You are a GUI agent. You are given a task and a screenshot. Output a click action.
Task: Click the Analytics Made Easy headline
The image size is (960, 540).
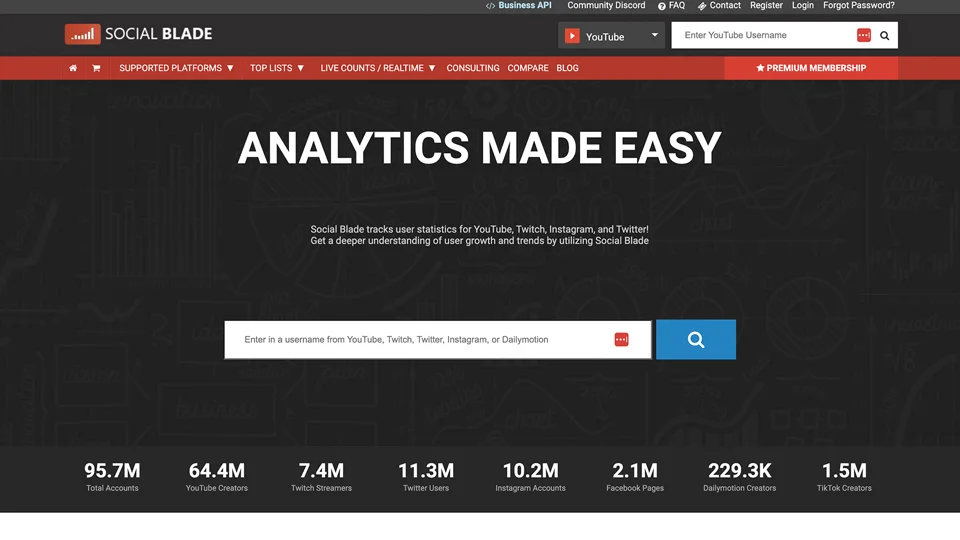click(479, 148)
